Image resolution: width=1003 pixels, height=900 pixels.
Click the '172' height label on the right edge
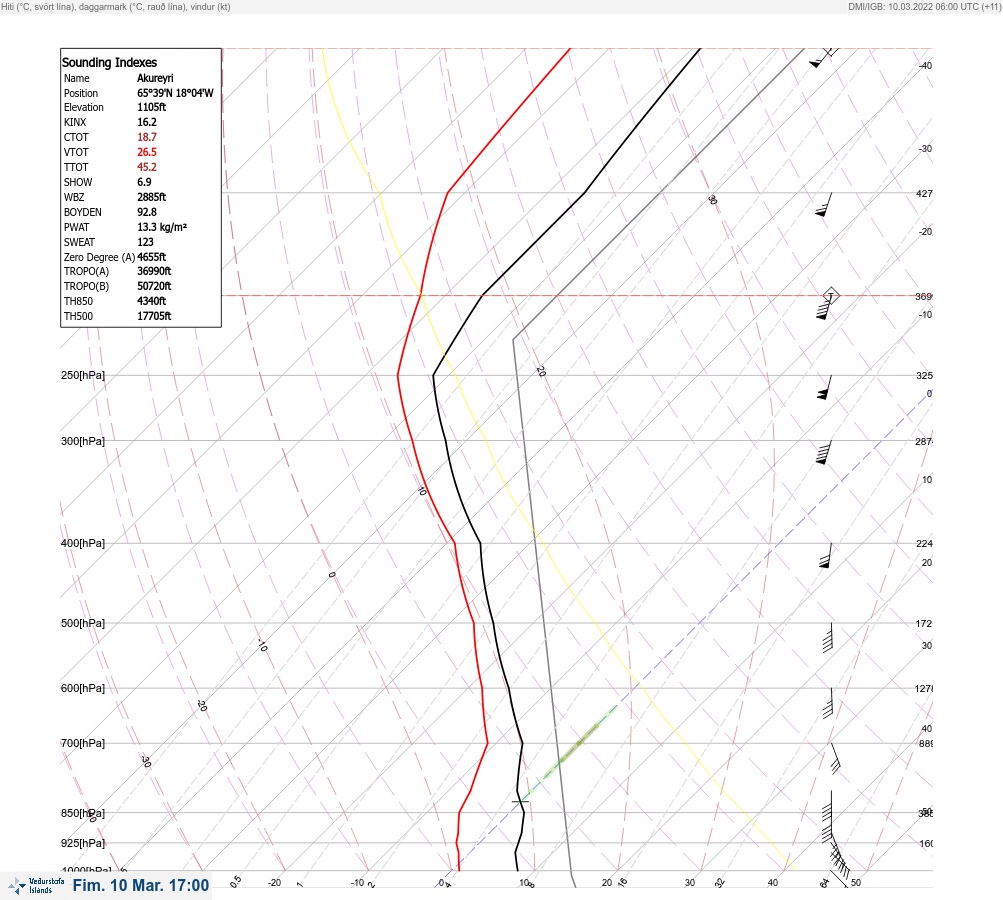pos(924,623)
